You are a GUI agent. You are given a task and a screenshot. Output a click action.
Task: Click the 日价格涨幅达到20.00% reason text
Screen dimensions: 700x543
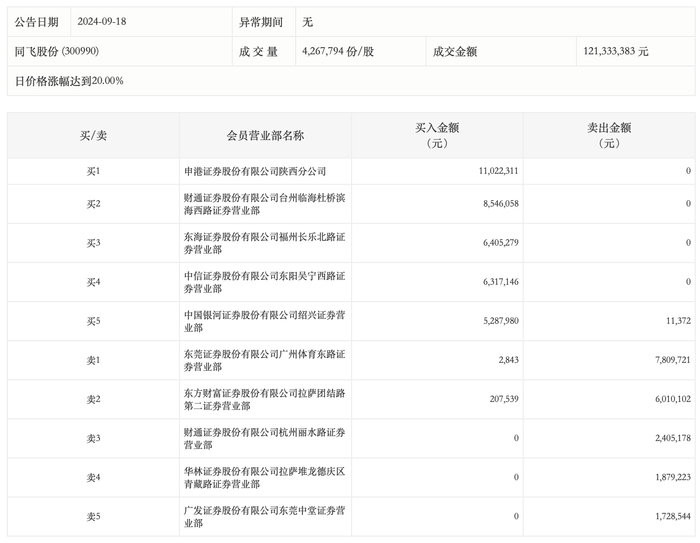69,81
